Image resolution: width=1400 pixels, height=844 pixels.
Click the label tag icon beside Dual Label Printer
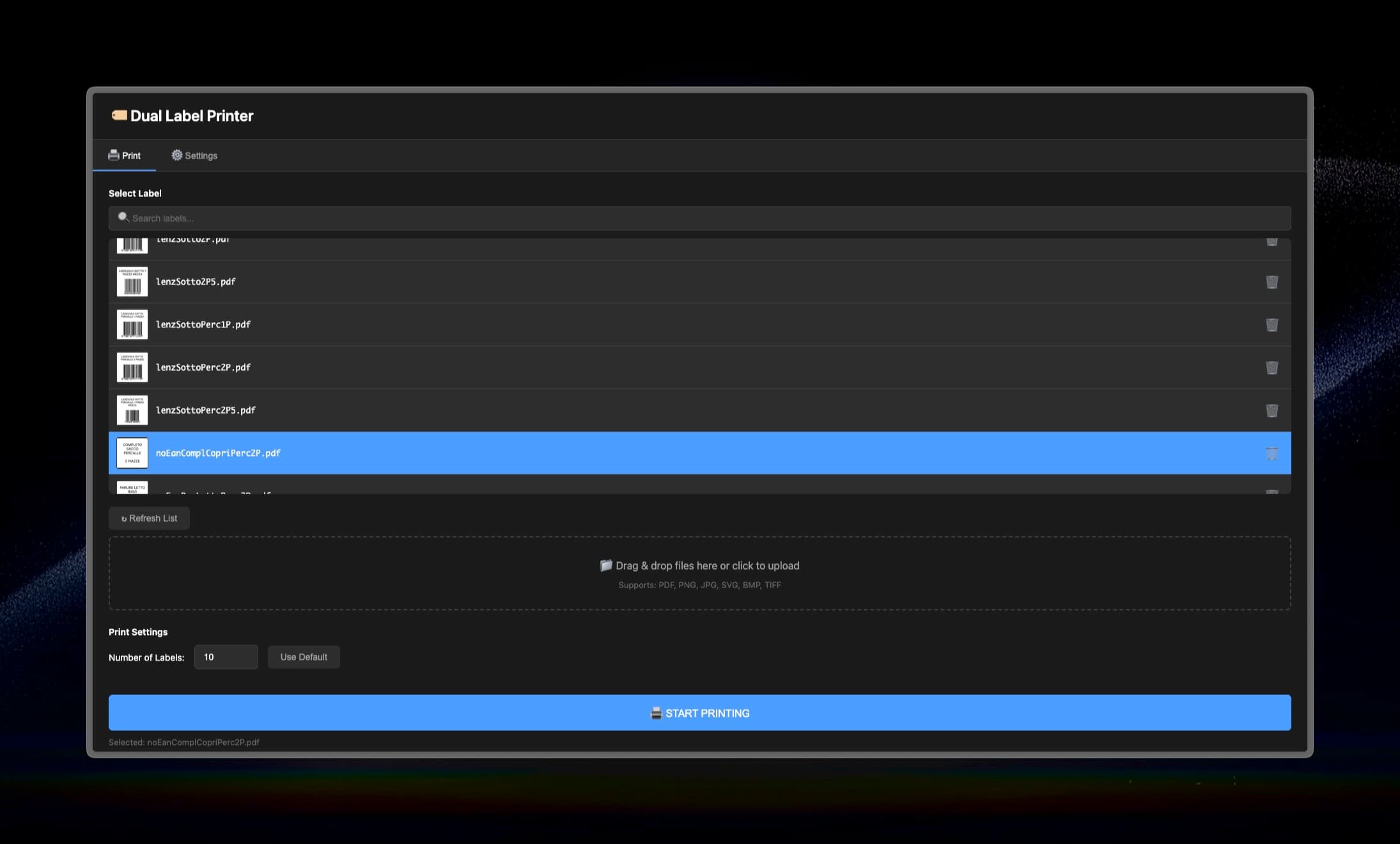click(x=119, y=115)
